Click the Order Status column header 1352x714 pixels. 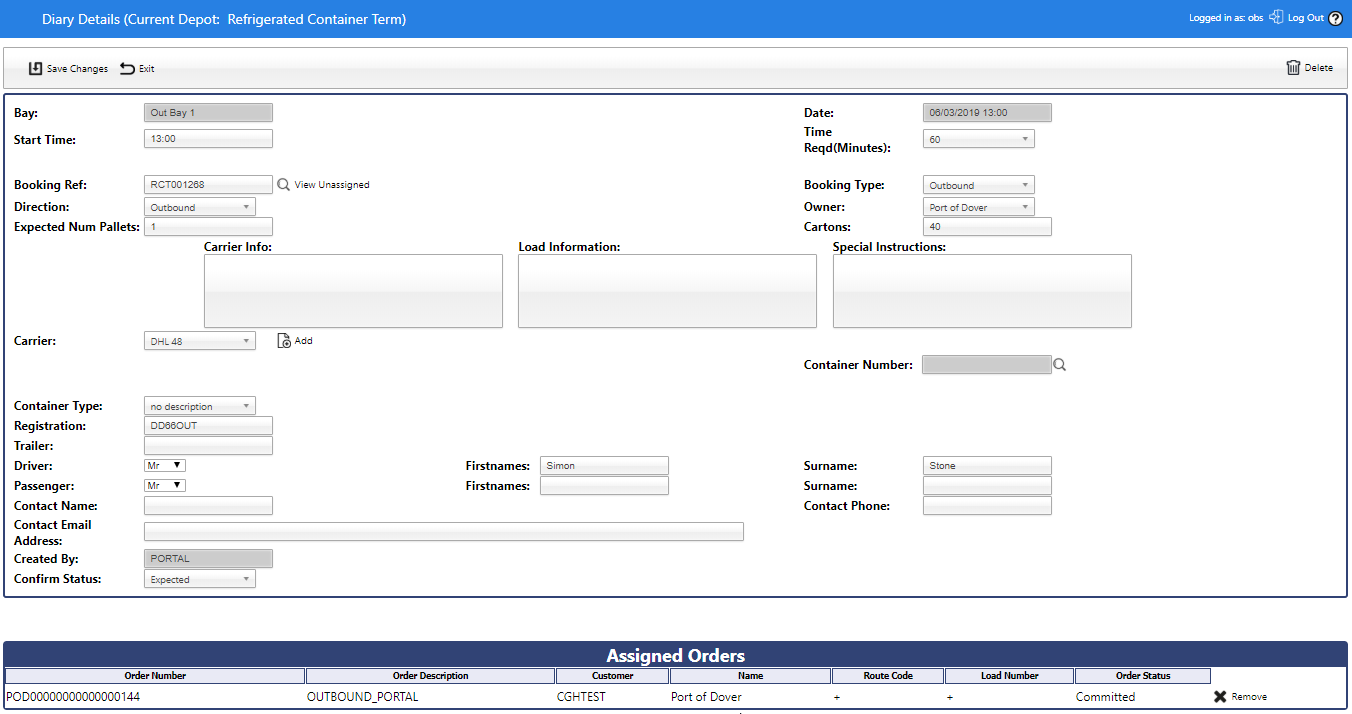(x=1142, y=676)
